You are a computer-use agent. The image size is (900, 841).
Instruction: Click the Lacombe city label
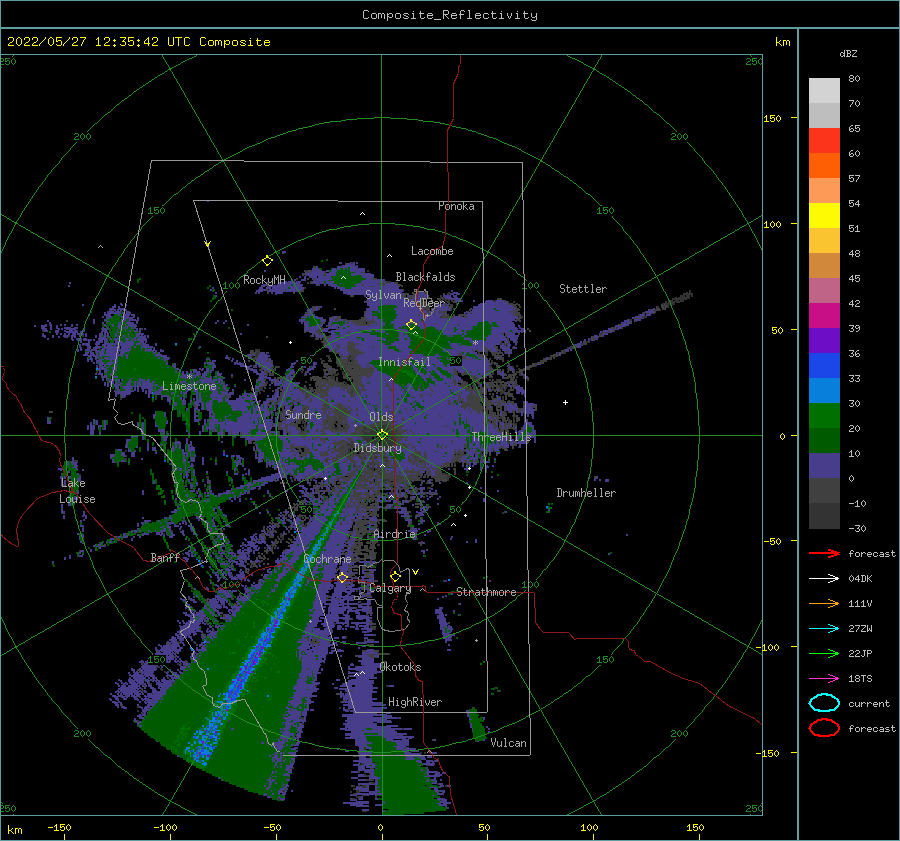pyautogui.click(x=432, y=251)
